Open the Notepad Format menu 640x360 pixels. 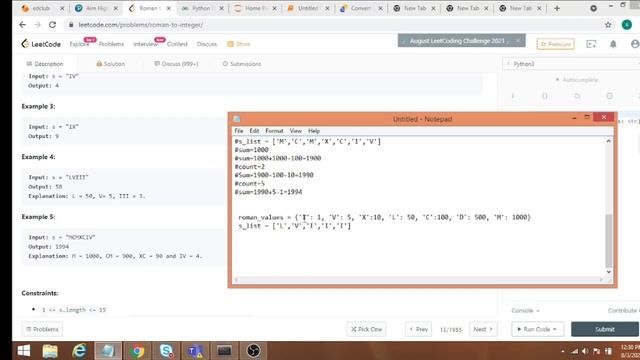point(274,131)
